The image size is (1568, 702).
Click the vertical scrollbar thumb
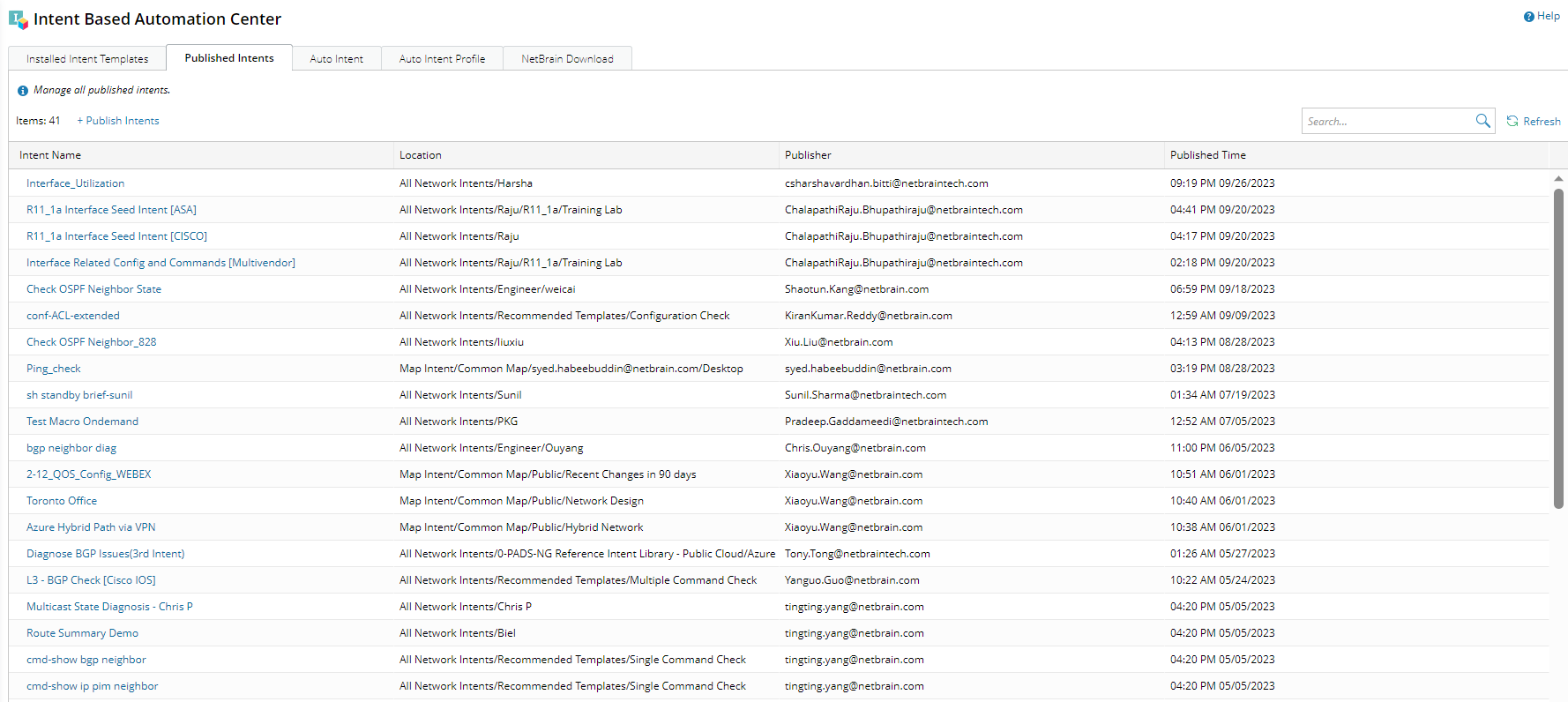[1558, 348]
